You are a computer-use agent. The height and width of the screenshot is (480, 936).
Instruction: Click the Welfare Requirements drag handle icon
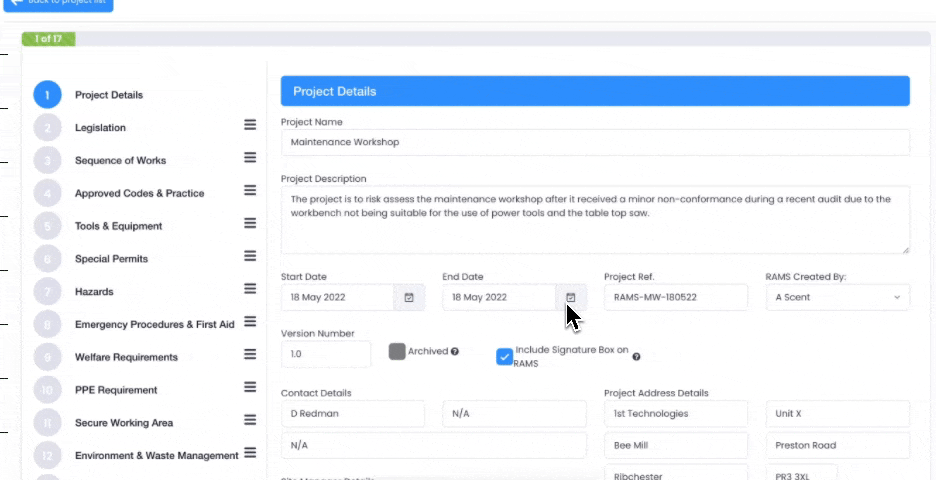click(x=250, y=354)
